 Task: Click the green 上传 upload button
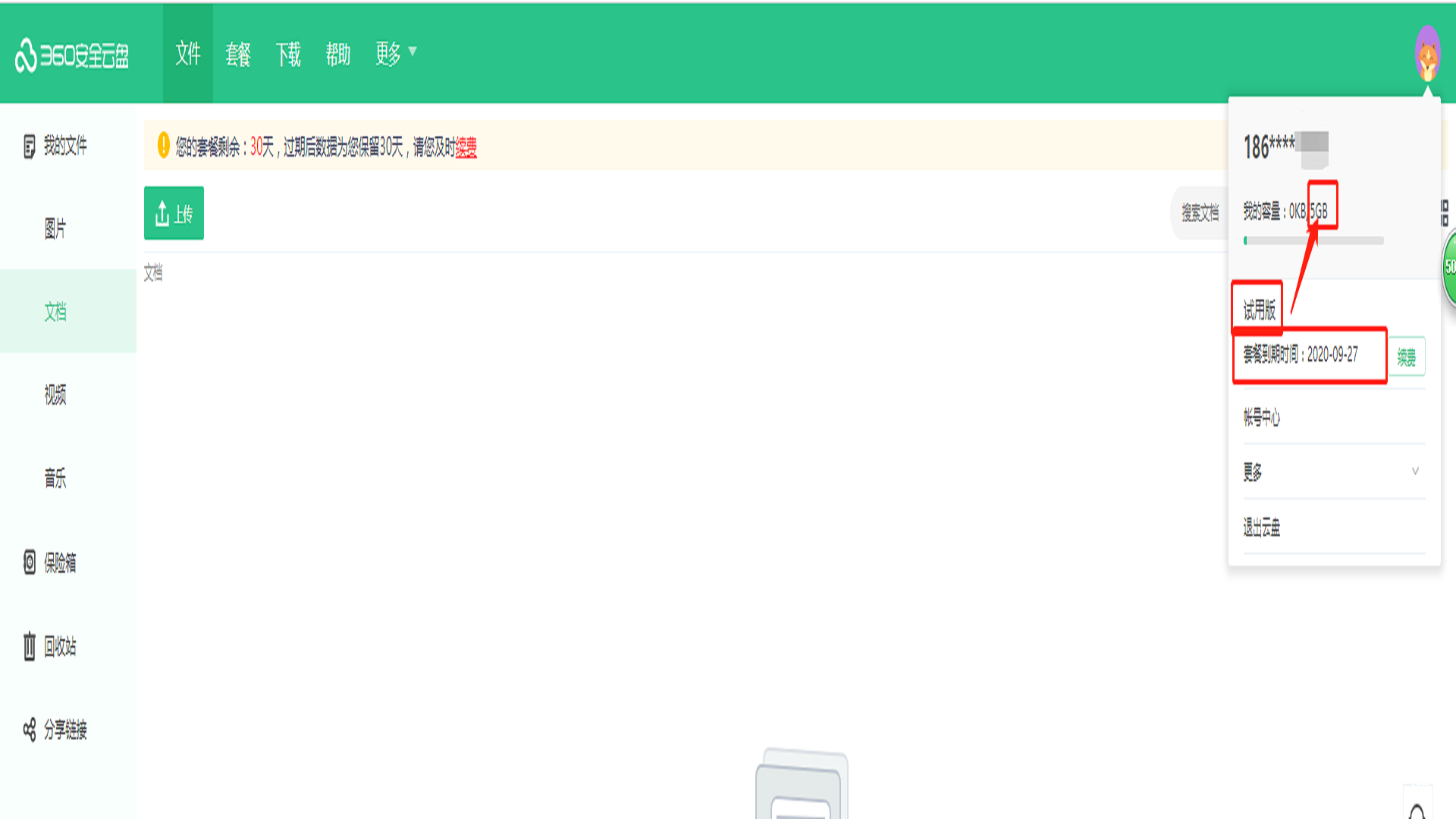pyautogui.click(x=174, y=213)
